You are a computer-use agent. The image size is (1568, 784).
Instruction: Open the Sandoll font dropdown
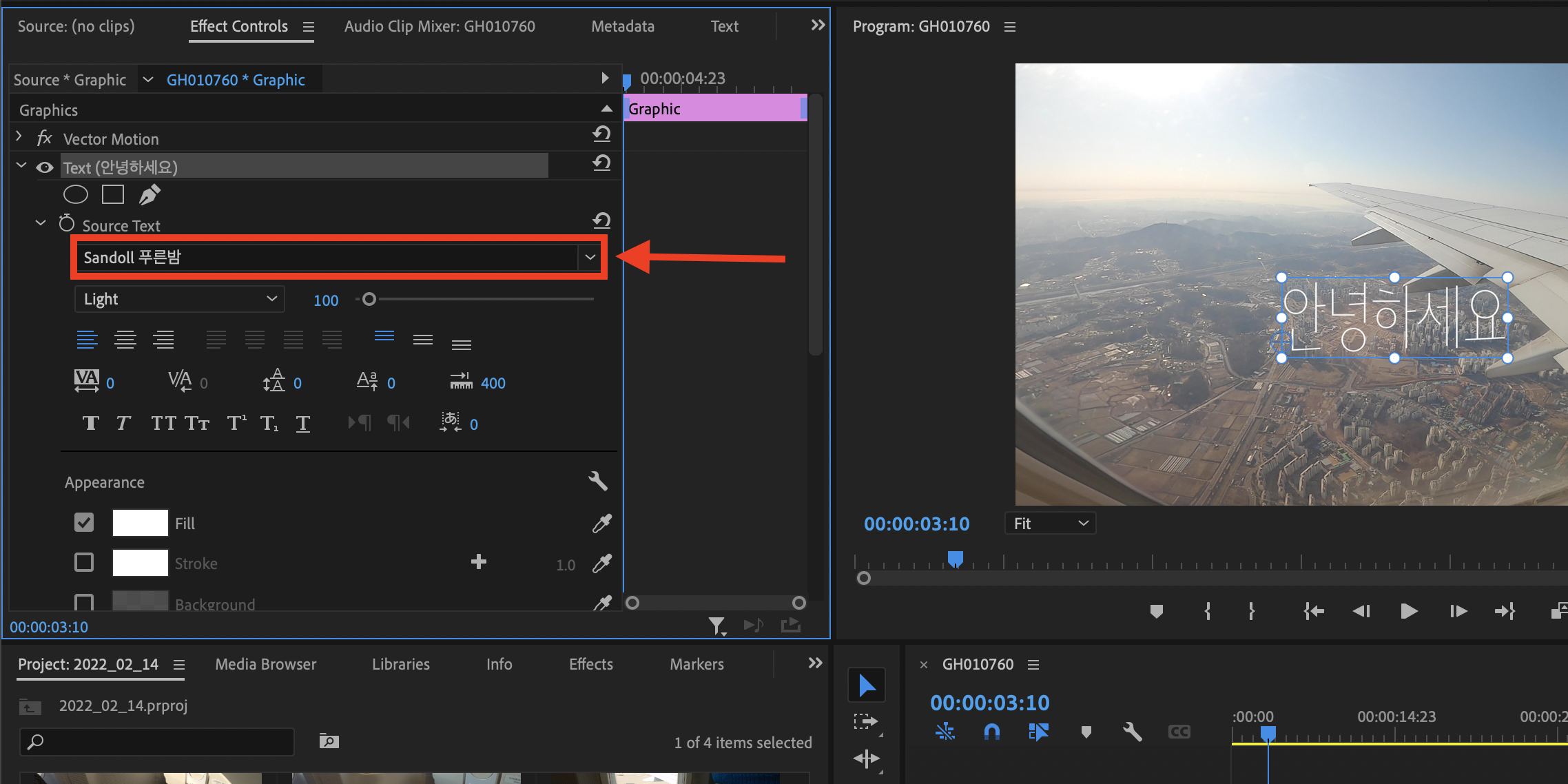590,258
